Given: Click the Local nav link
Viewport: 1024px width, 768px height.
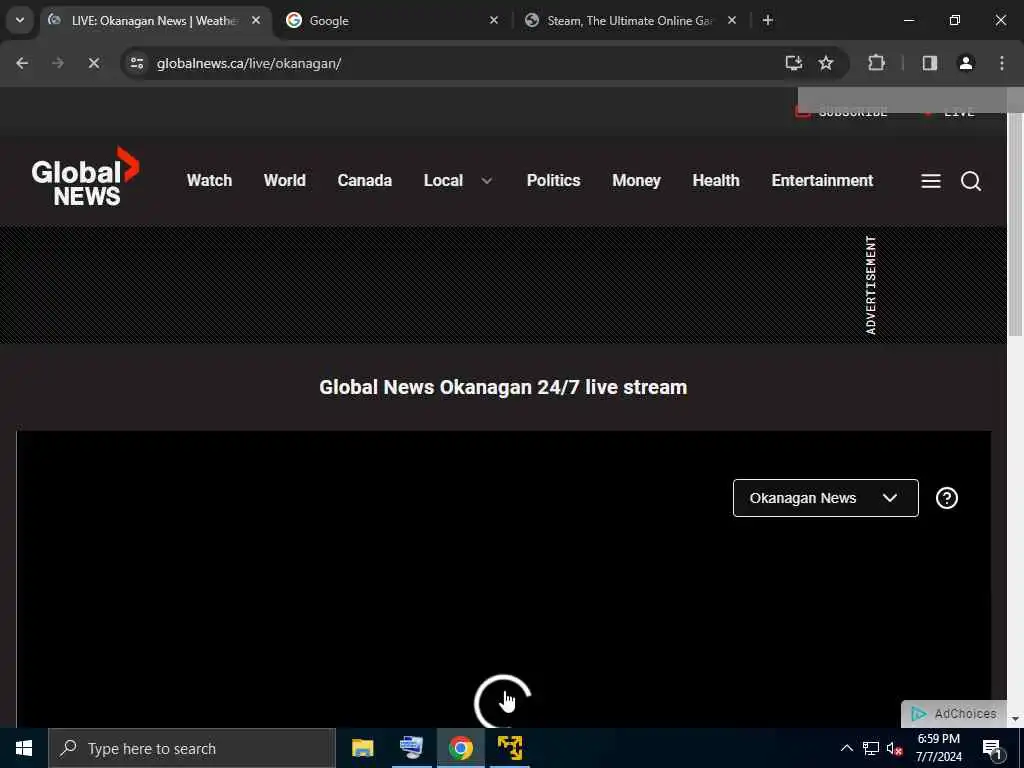Looking at the screenshot, I should tap(443, 180).
